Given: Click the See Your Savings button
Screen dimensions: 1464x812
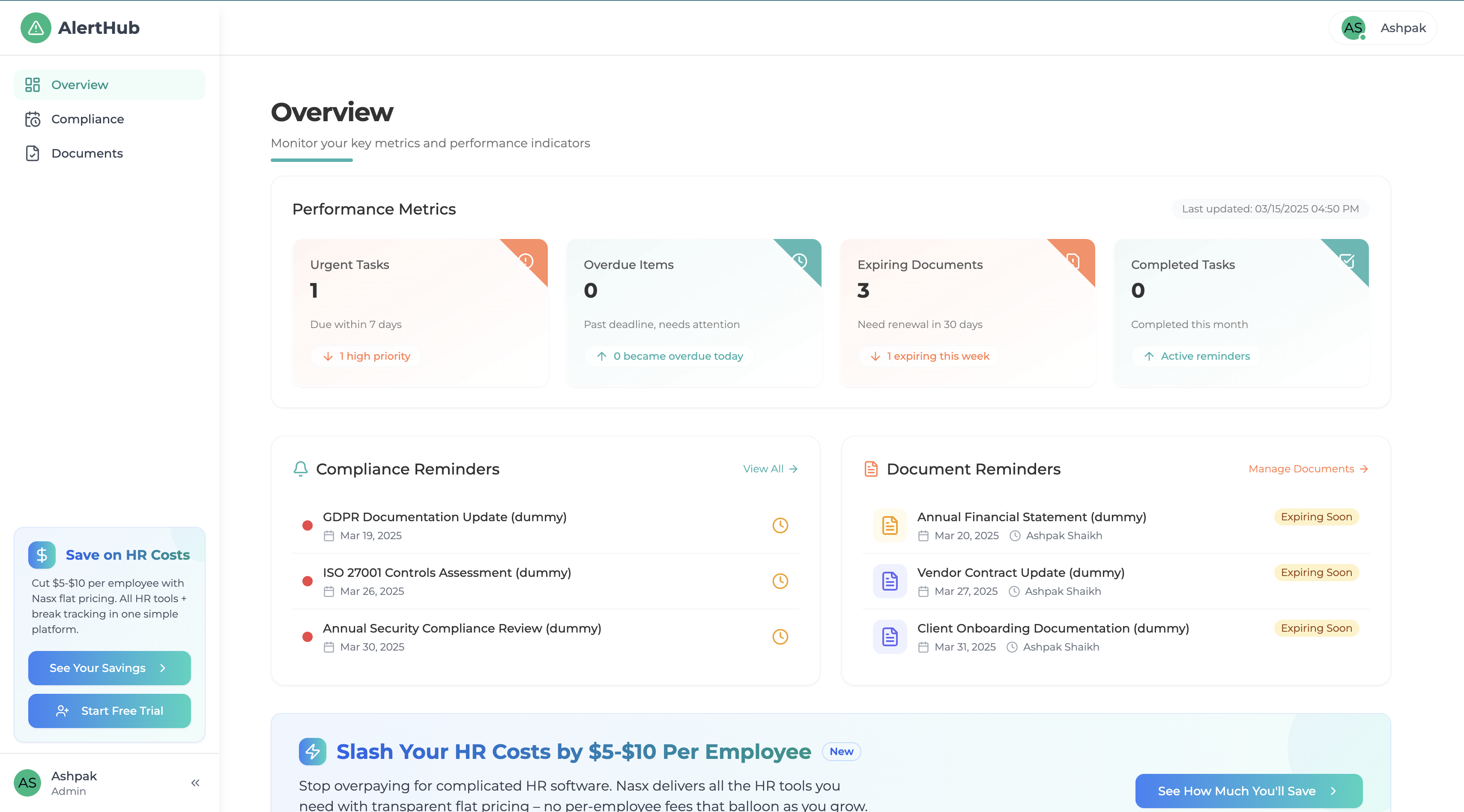Looking at the screenshot, I should click(x=110, y=668).
